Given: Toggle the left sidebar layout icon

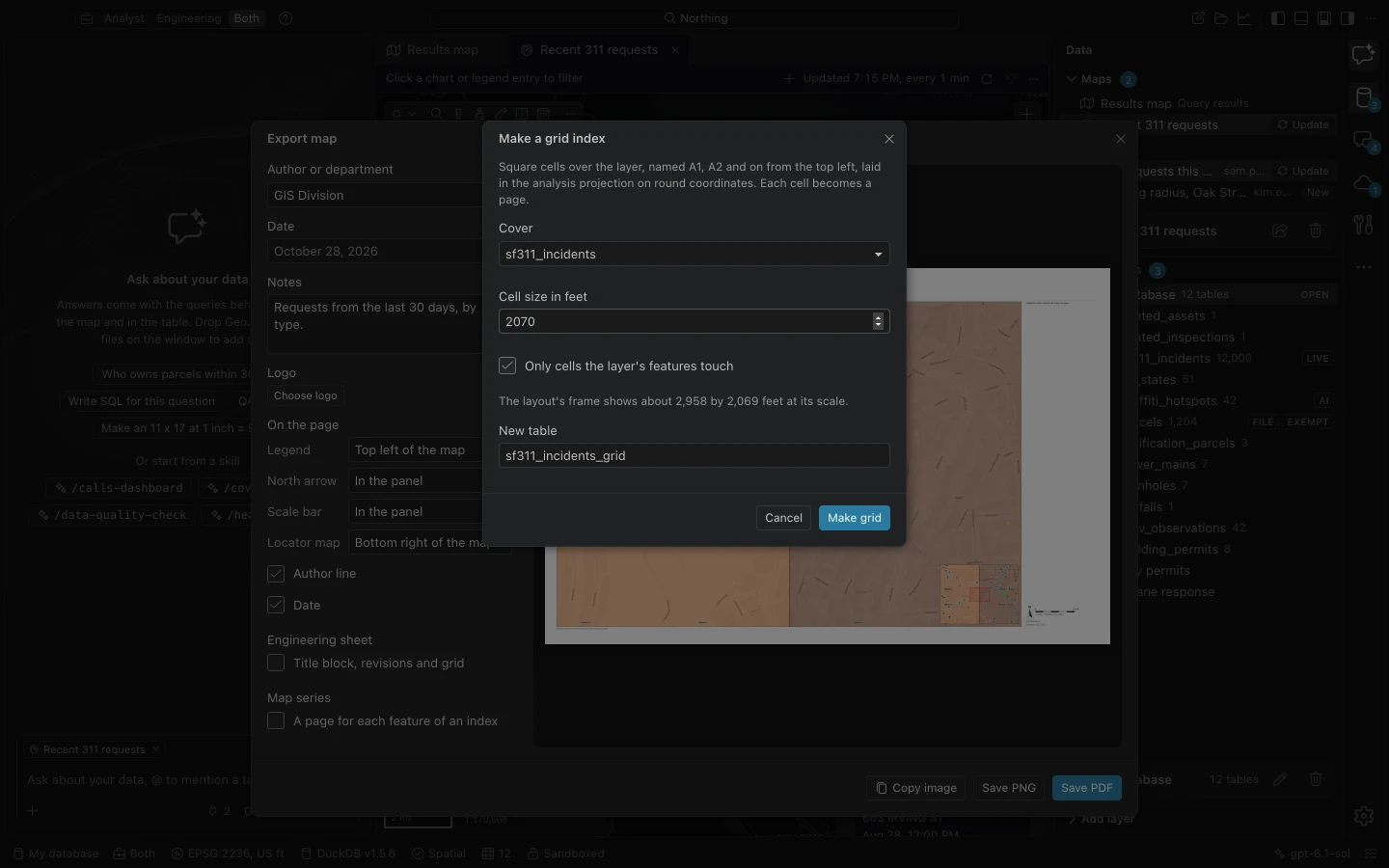Looking at the screenshot, I should [1278, 18].
